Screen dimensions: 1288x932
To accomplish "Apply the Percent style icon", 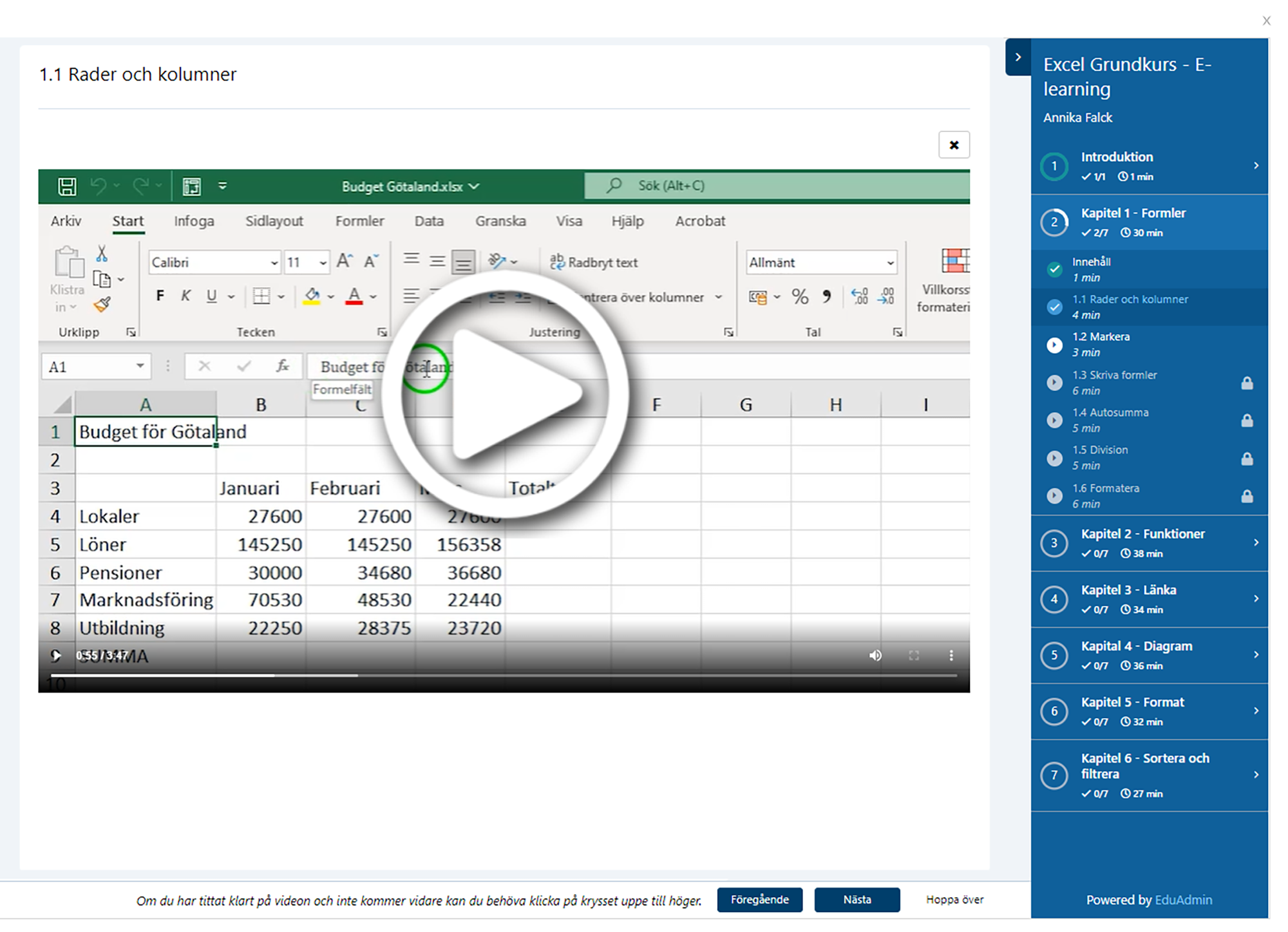I will pos(800,296).
